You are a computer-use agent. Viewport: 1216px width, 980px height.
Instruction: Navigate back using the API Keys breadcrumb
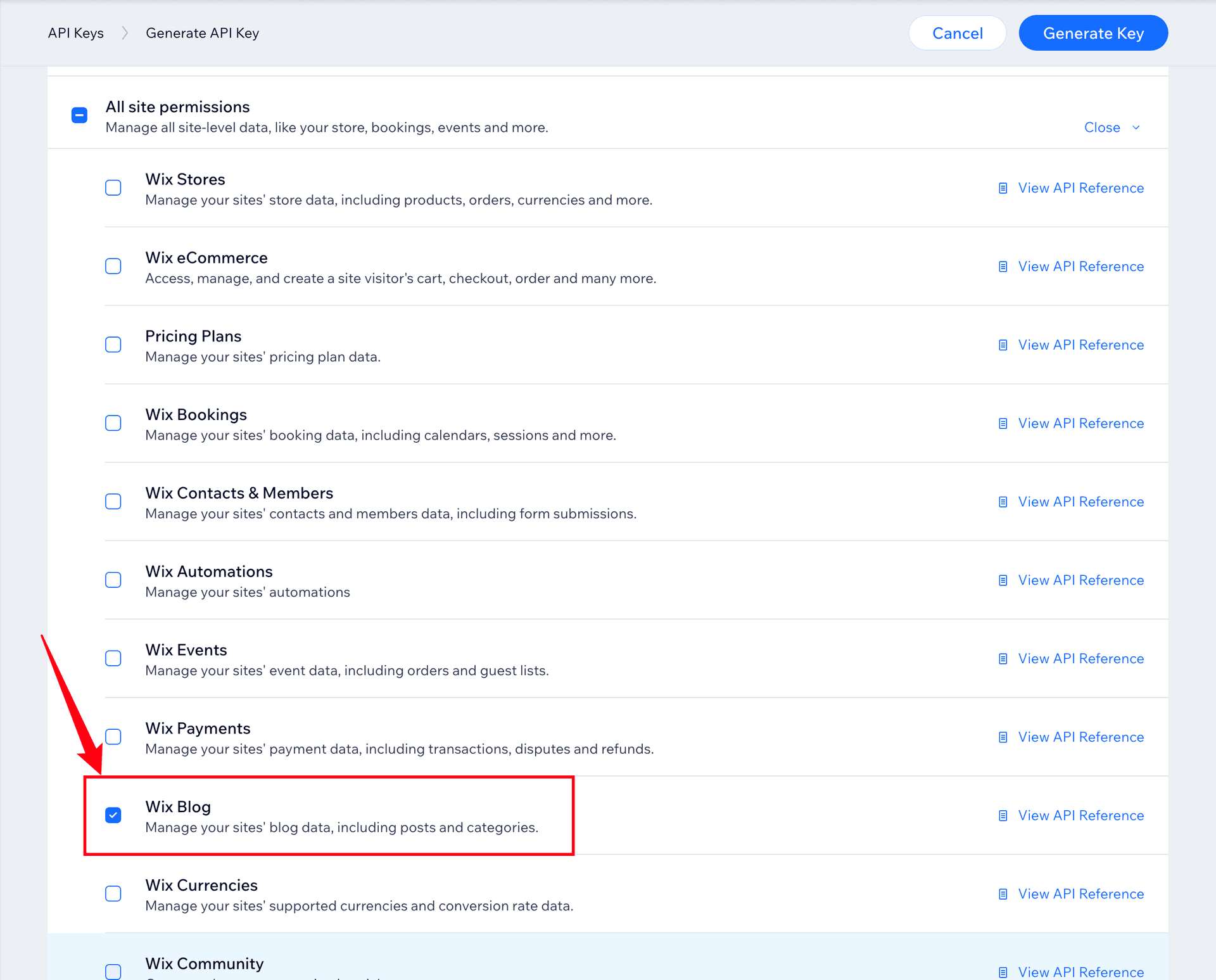75,32
